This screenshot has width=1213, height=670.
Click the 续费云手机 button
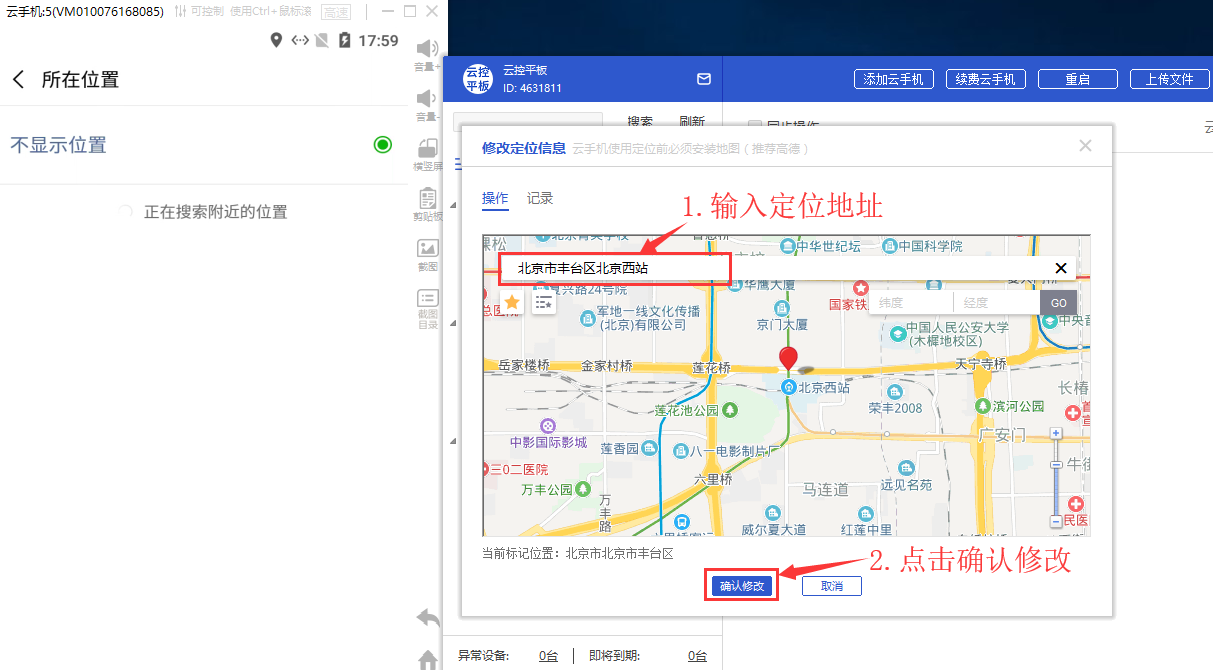986,79
